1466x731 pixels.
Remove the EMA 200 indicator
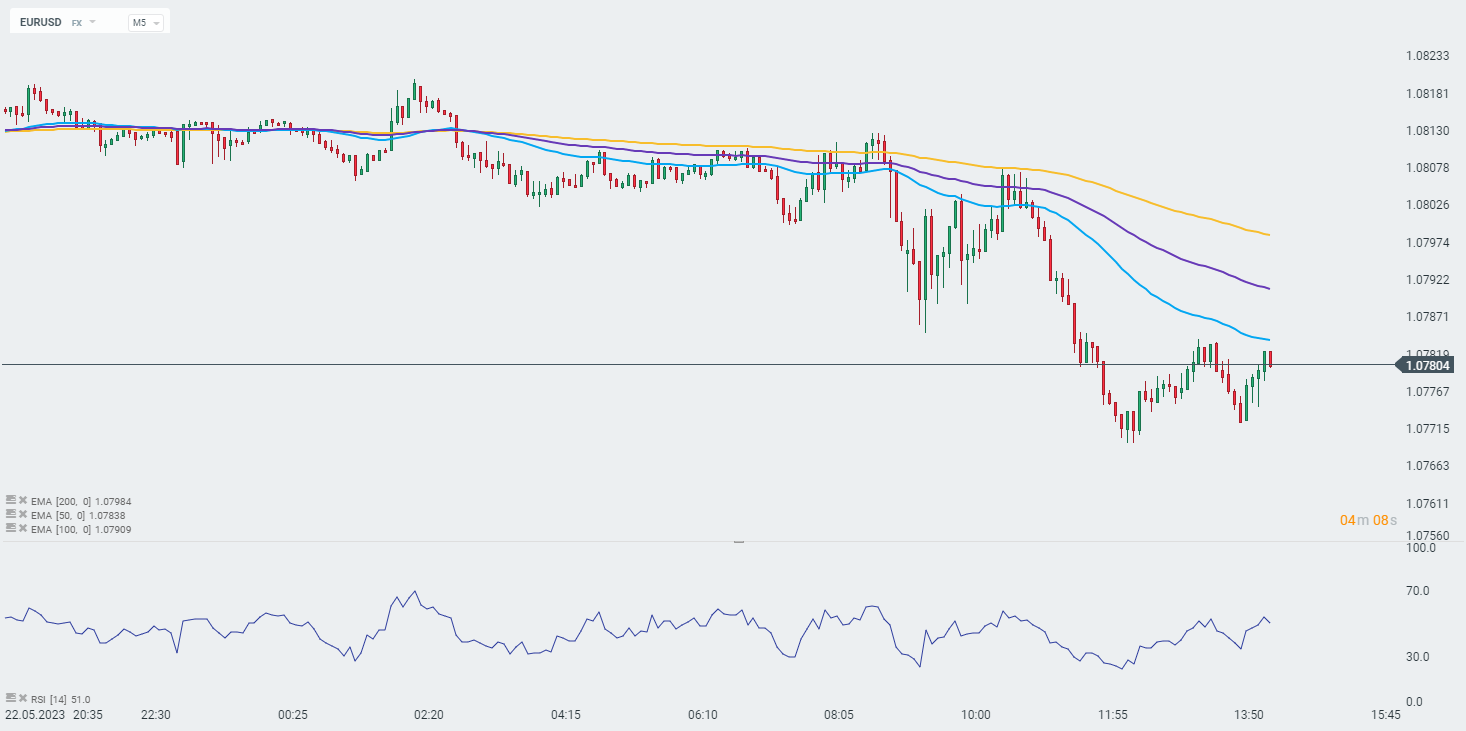point(22,500)
